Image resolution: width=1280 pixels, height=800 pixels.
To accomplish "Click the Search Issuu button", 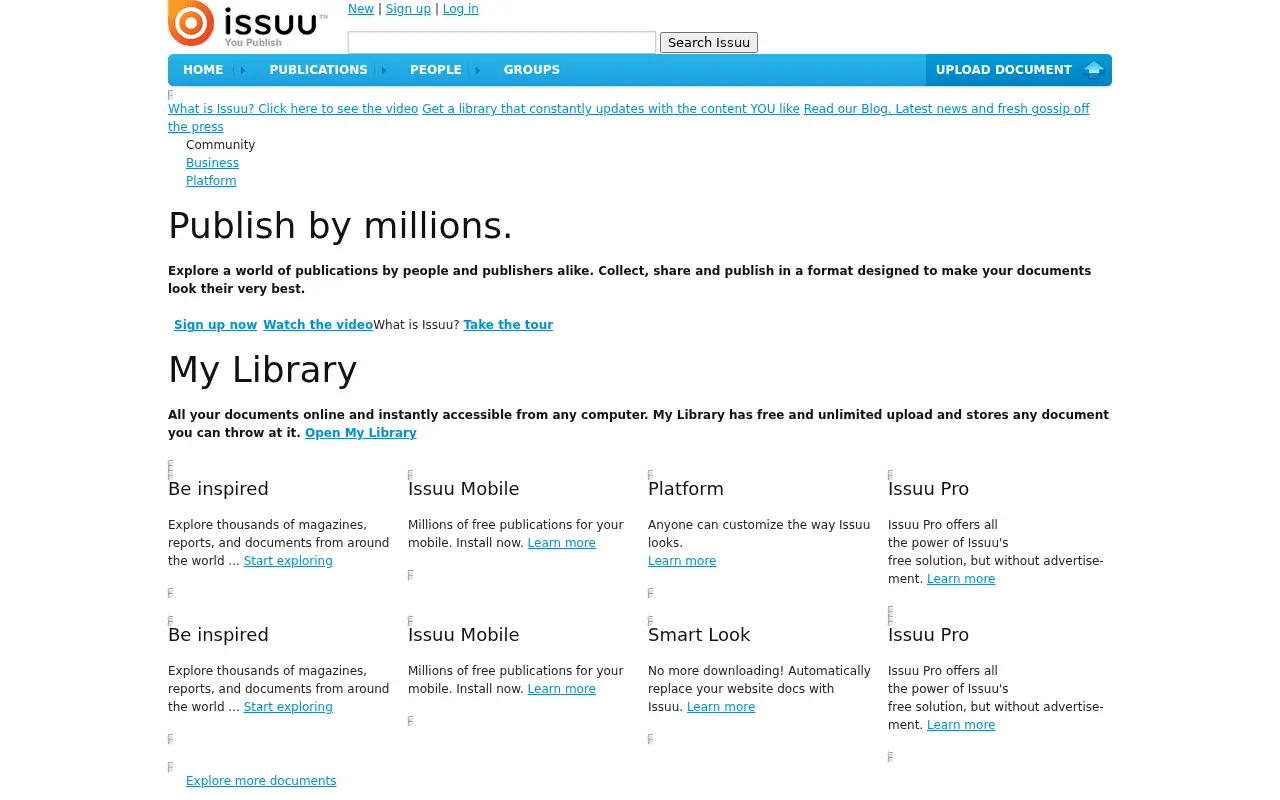I will click(x=709, y=42).
